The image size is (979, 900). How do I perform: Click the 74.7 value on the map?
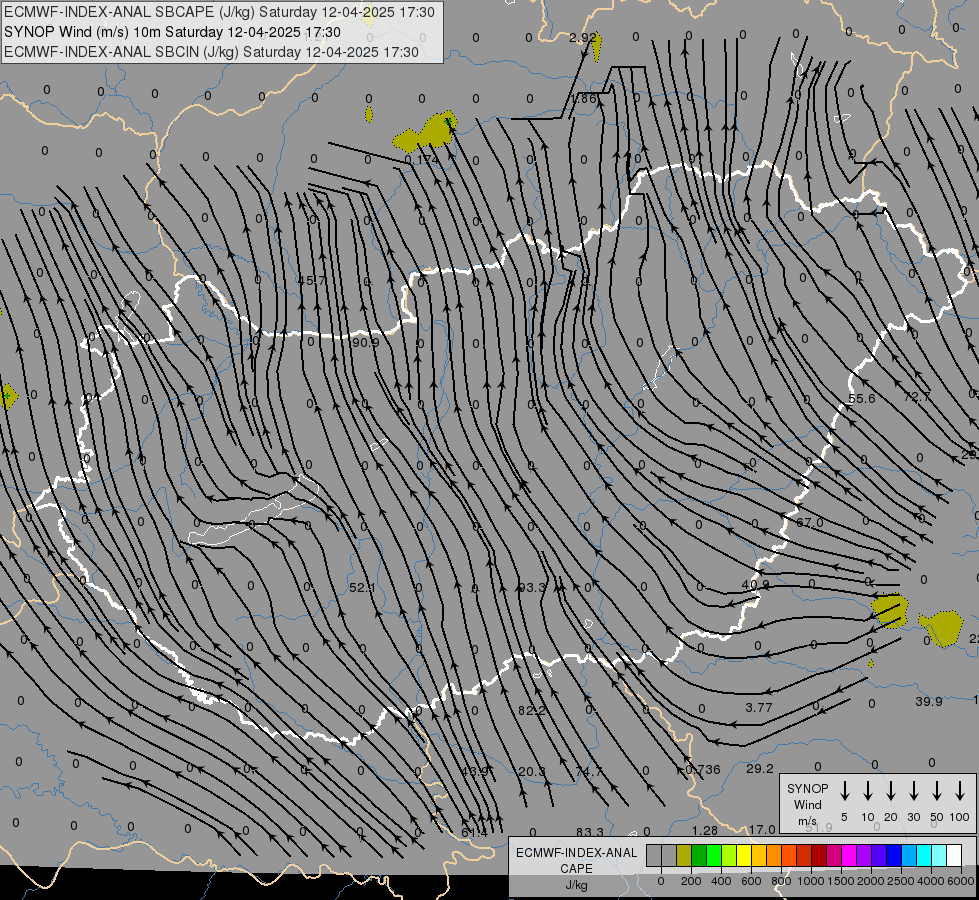pyautogui.click(x=589, y=771)
